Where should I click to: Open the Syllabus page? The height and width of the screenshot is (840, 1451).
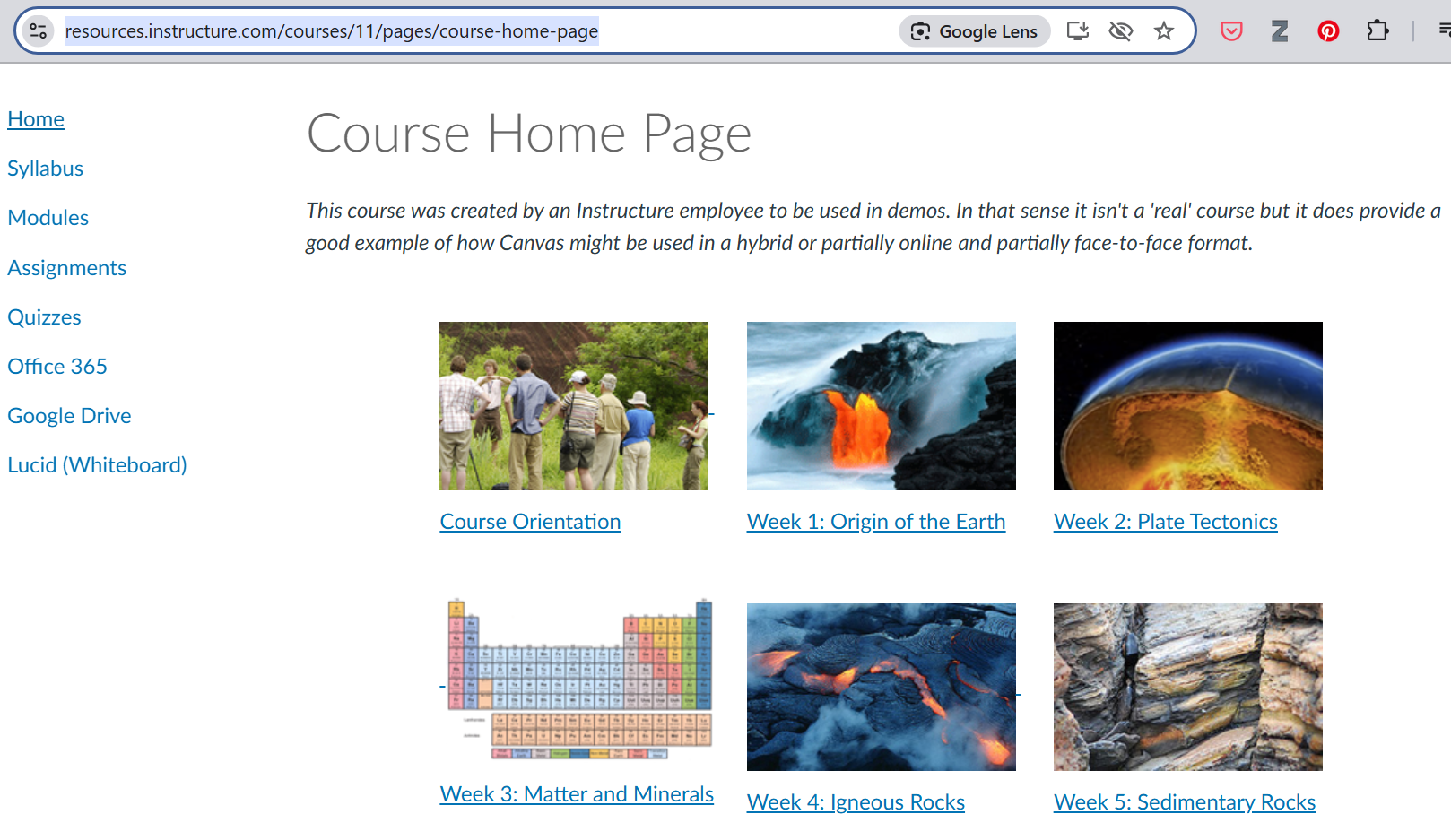coord(45,168)
